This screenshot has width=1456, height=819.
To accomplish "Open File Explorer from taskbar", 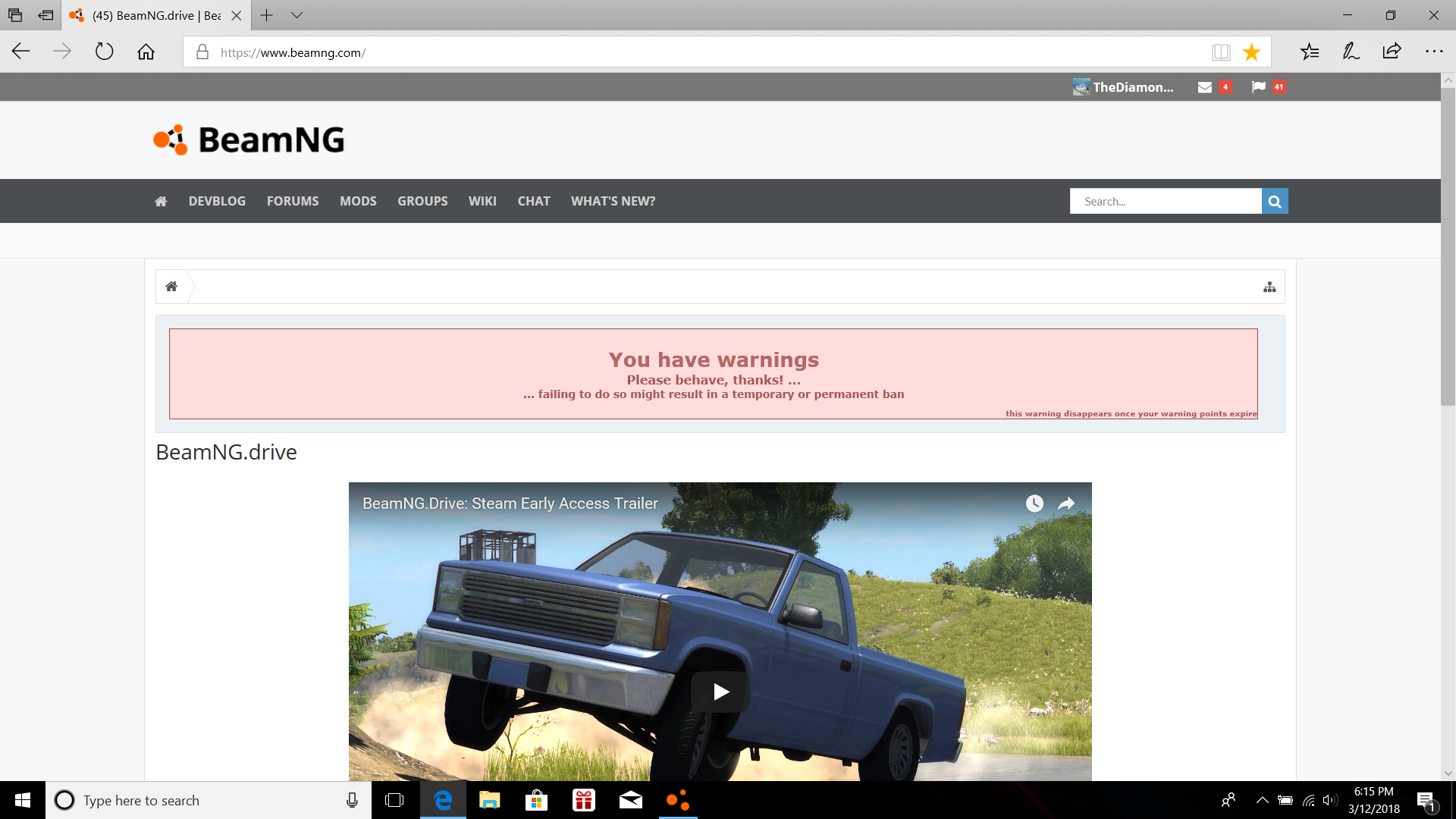I will [490, 800].
